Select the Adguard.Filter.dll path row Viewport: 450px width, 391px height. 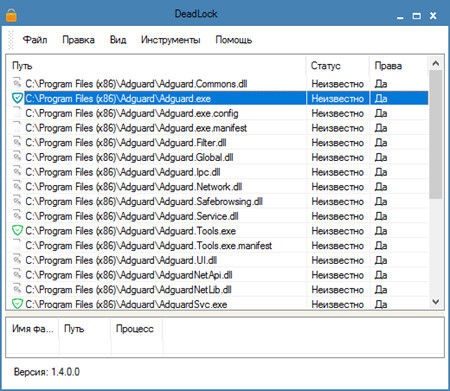(126, 143)
